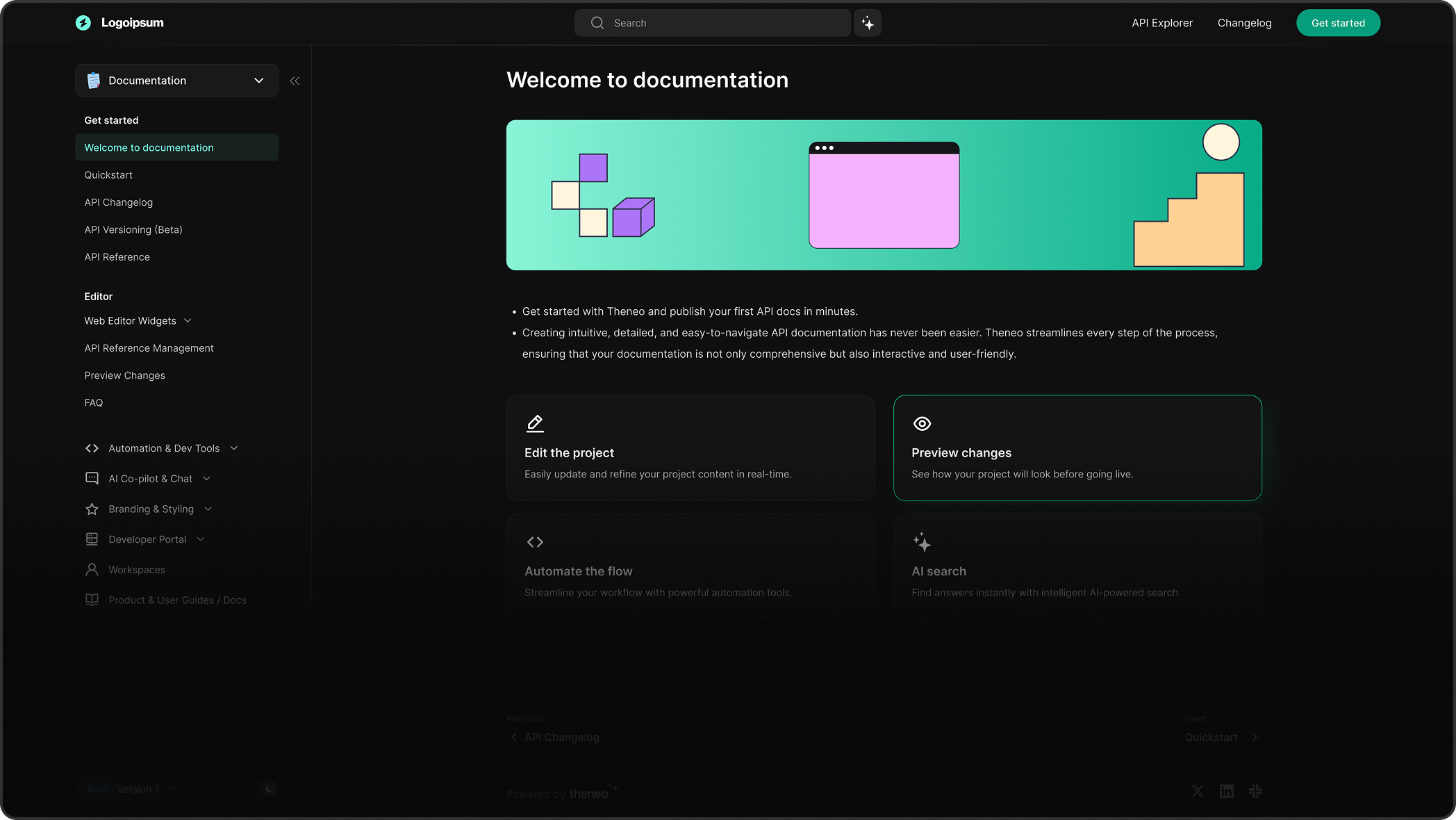The width and height of the screenshot is (1456, 820).
Task: Click the pencil icon on Edit the project card
Action: point(535,423)
